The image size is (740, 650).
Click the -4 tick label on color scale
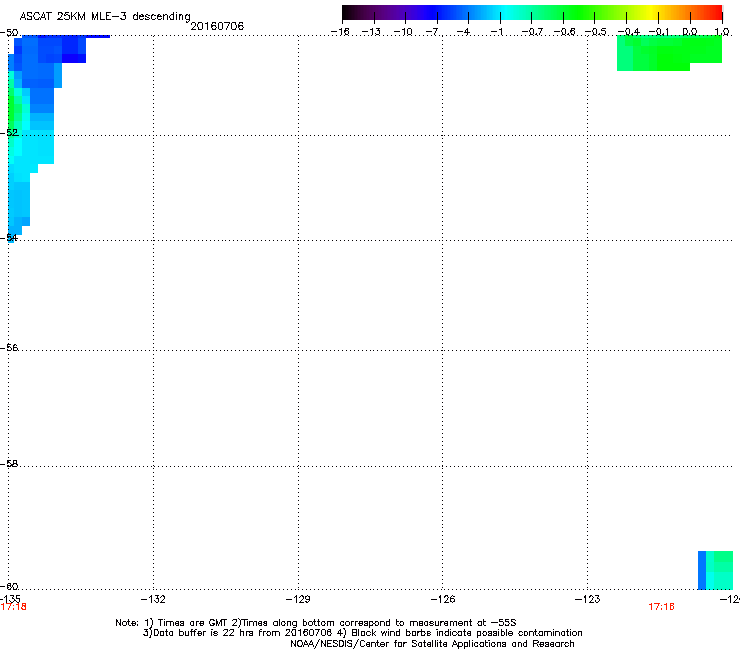pyautogui.click(x=463, y=32)
